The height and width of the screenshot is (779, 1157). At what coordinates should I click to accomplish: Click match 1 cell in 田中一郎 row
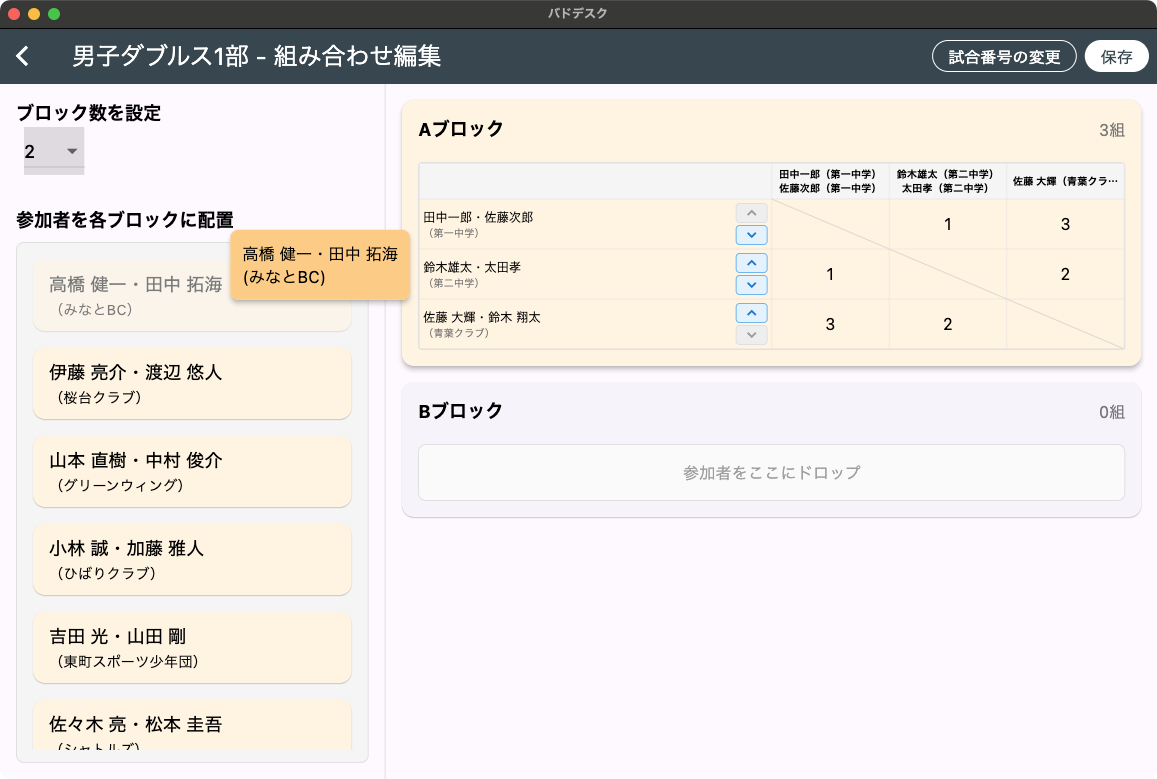(947, 224)
